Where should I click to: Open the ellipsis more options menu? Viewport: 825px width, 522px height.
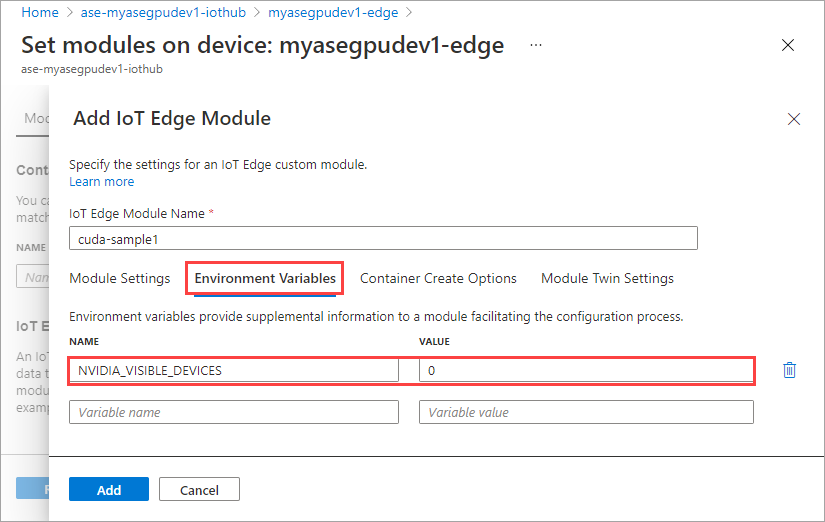(536, 45)
